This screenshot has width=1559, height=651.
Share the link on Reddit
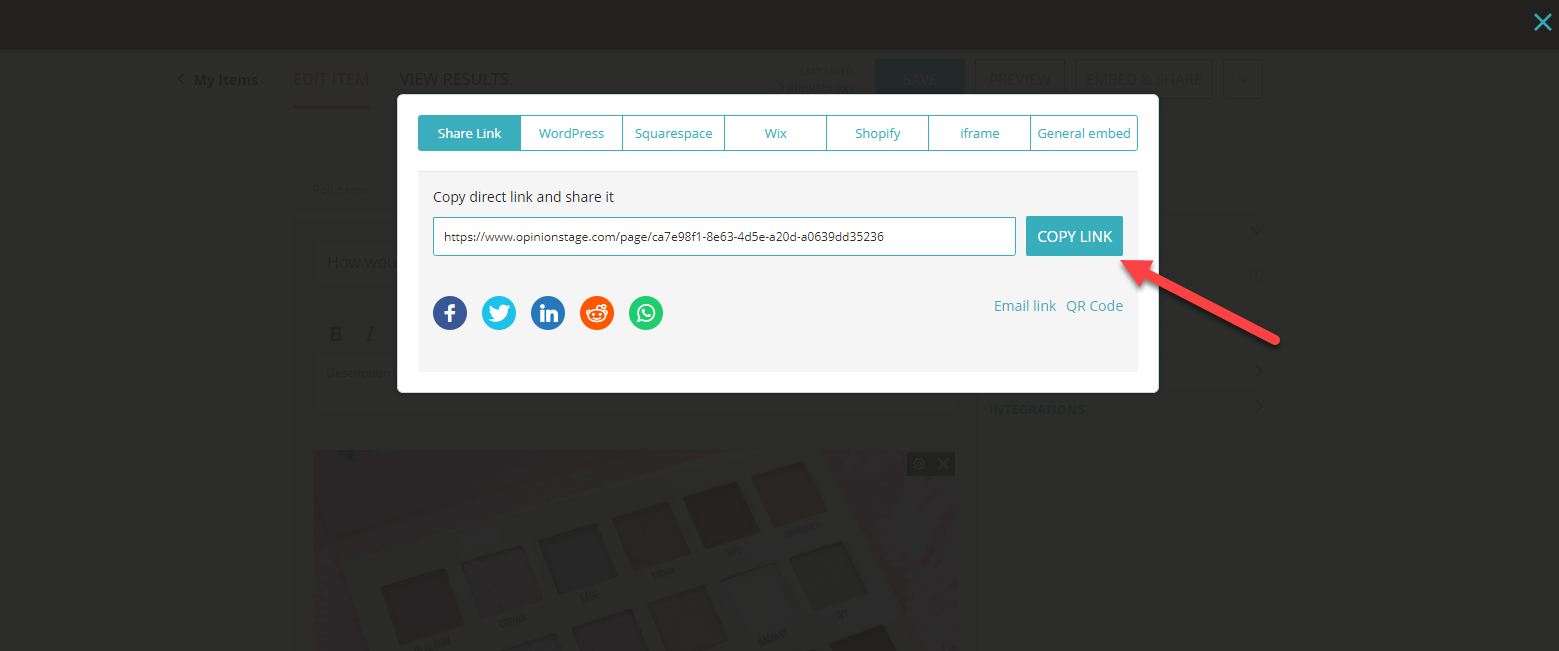click(597, 313)
